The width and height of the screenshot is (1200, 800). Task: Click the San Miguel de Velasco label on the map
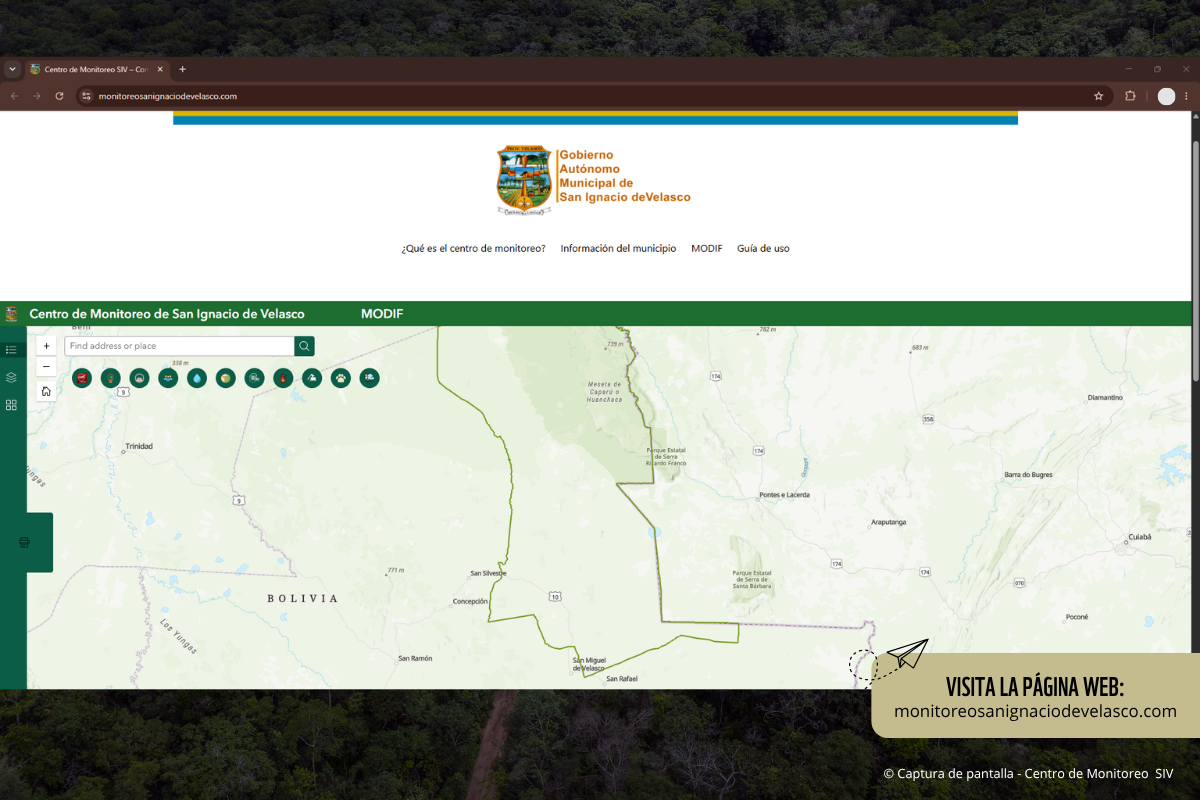click(590, 664)
